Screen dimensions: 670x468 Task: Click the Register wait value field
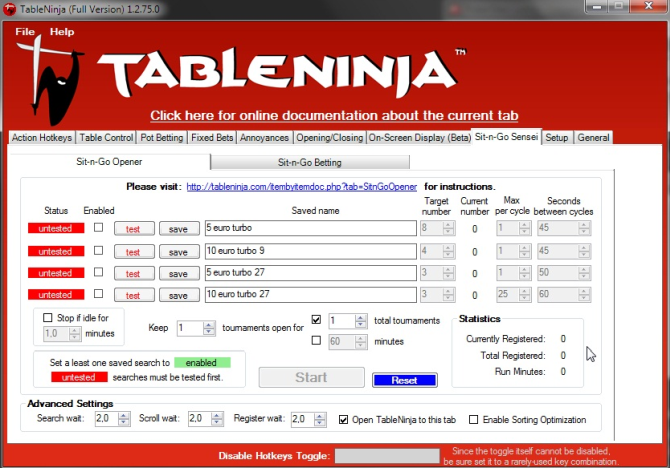point(303,419)
